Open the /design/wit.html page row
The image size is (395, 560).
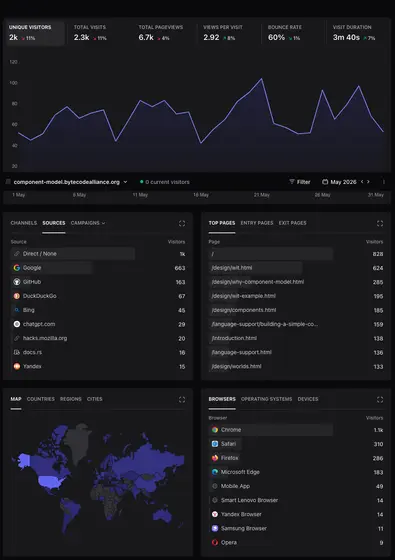(x=296, y=268)
